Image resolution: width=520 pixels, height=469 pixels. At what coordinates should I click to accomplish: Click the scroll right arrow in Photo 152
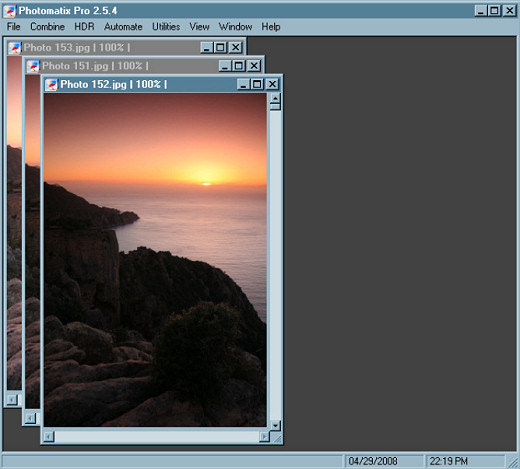265,437
